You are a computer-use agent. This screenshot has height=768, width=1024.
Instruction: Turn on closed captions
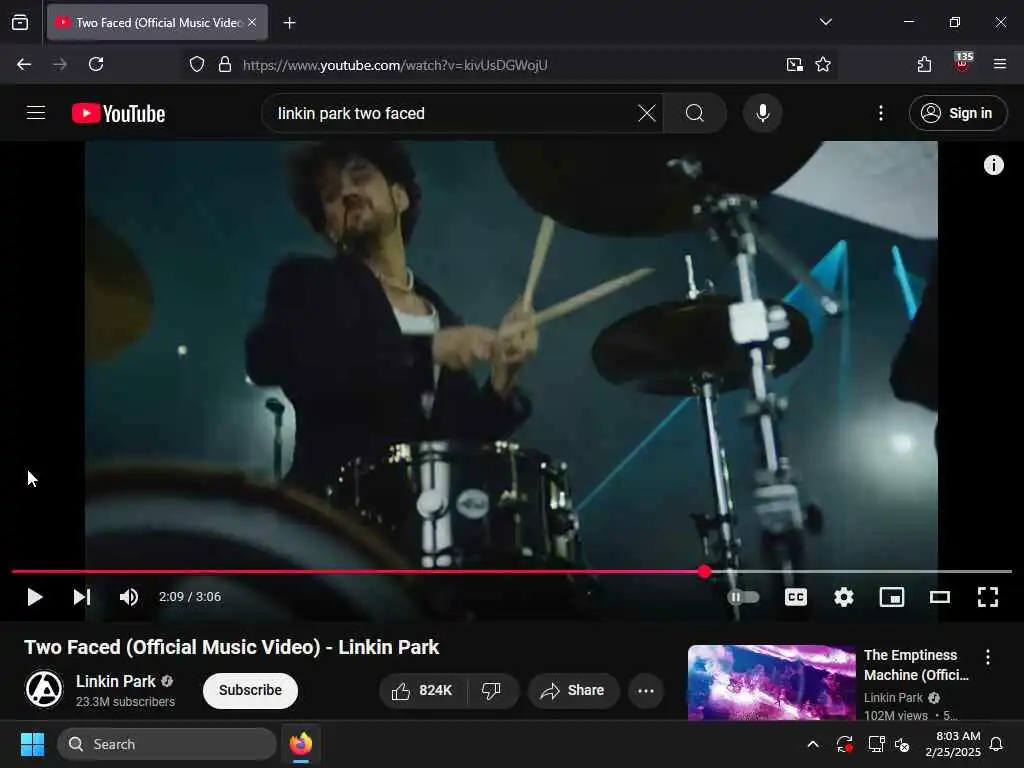point(795,597)
